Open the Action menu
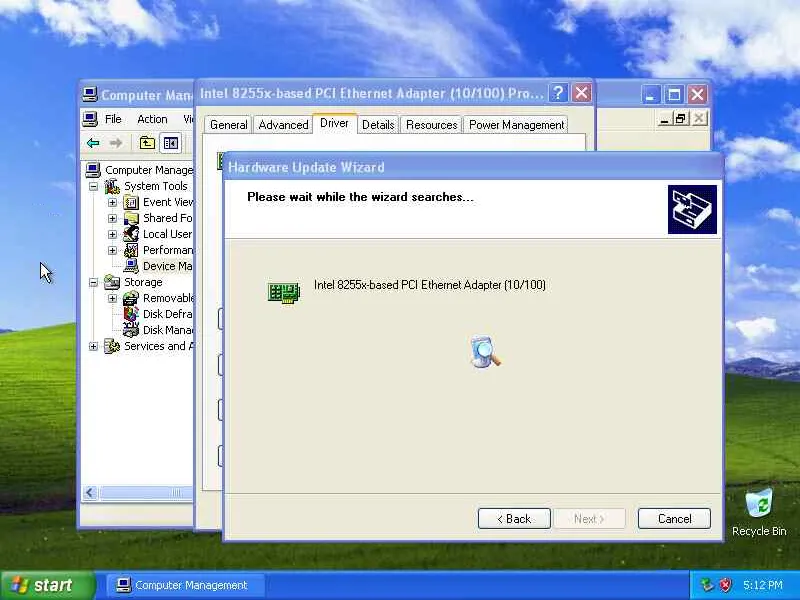The image size is (800, 600). [x=152, y=119]
